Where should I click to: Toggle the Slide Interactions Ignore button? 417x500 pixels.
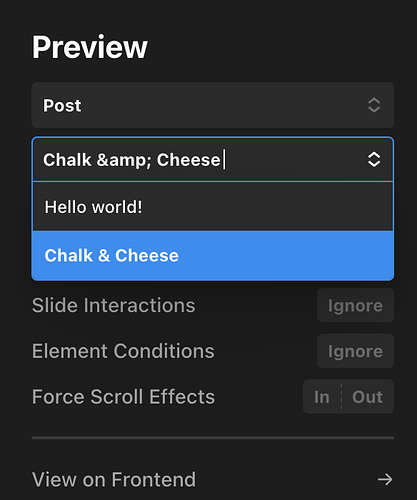[355, 305]
